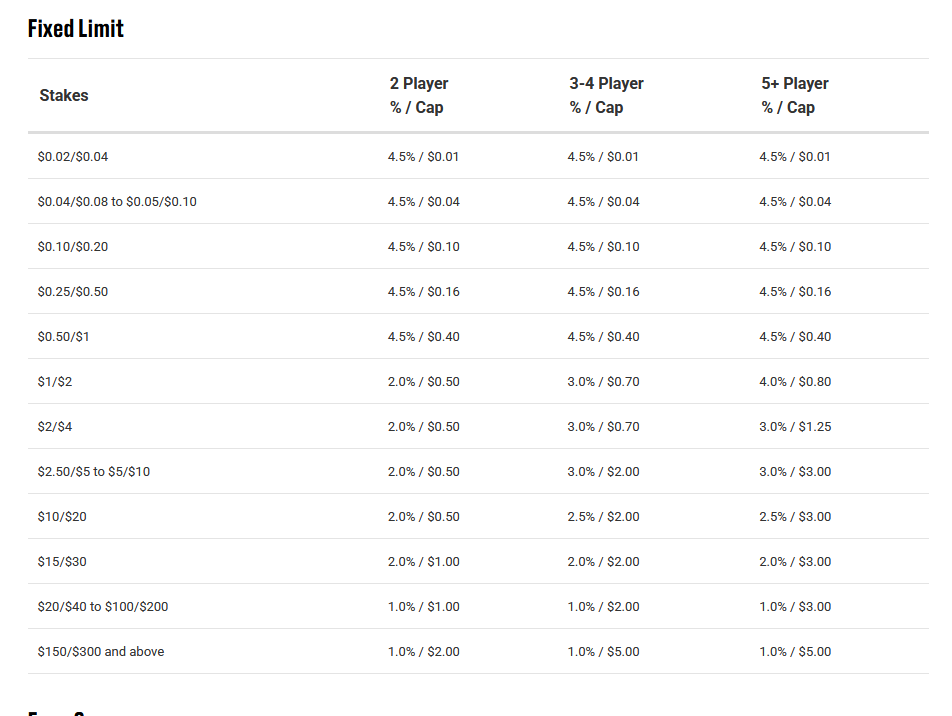Select the $0.04/$0.08 to $0.05/$0.10 stakes label
The width and height of the screenshot is (952, 716).
click(x=117, y=202)
